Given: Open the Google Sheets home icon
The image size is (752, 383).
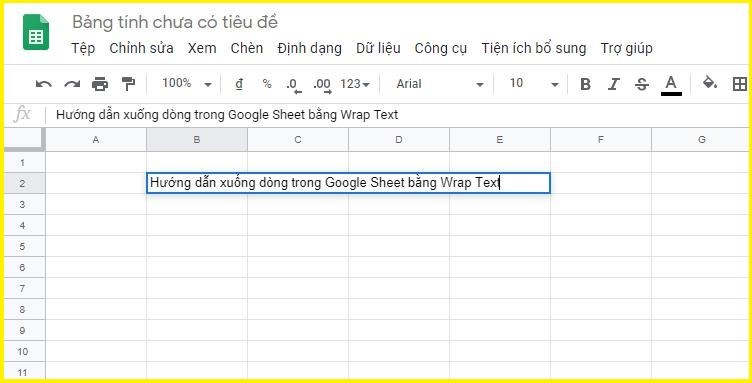Looking at the screenshot, I should tap(35, 32).
